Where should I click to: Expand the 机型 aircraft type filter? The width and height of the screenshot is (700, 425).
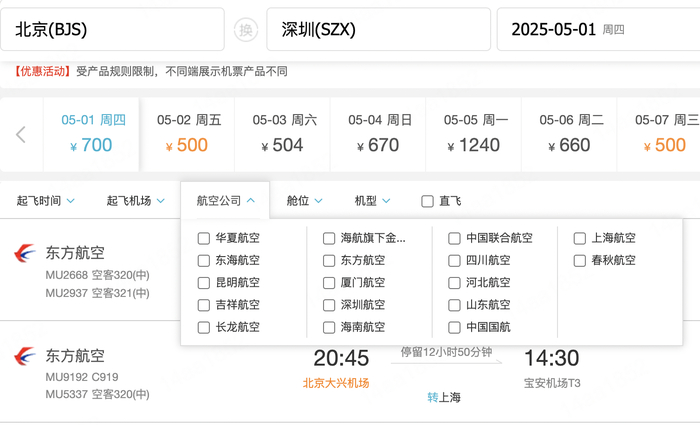(x=372, y=201)
